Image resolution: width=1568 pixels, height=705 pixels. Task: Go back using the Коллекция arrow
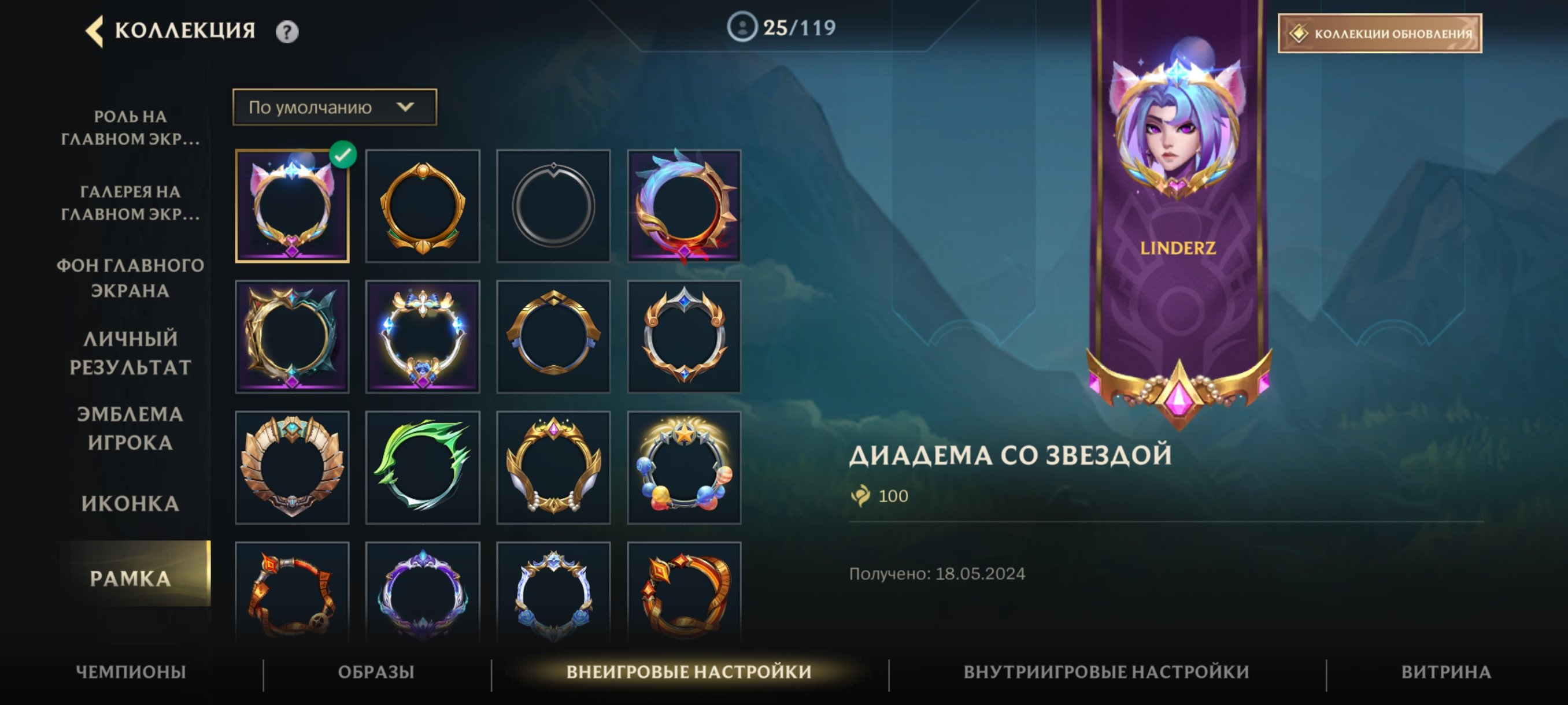pyautogui.click(x=94, y=31)
